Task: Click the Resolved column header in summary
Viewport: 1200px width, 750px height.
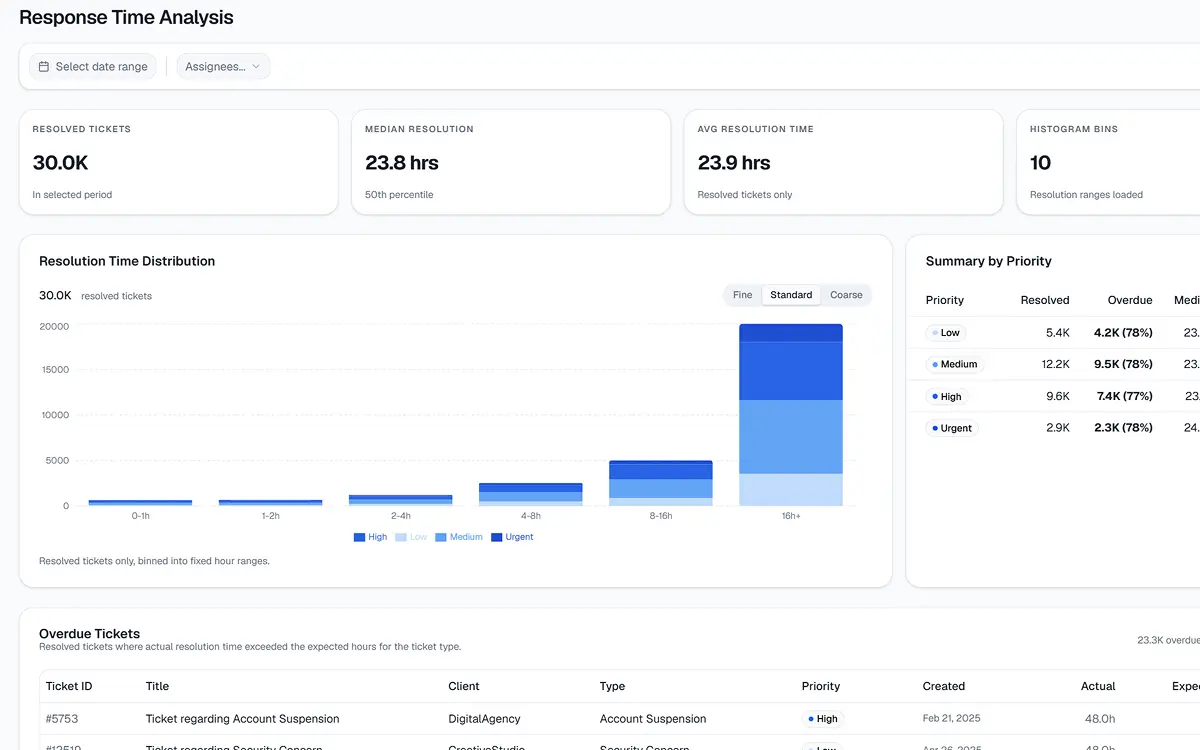Action: pyautogui.click(x=1045, y=300)
